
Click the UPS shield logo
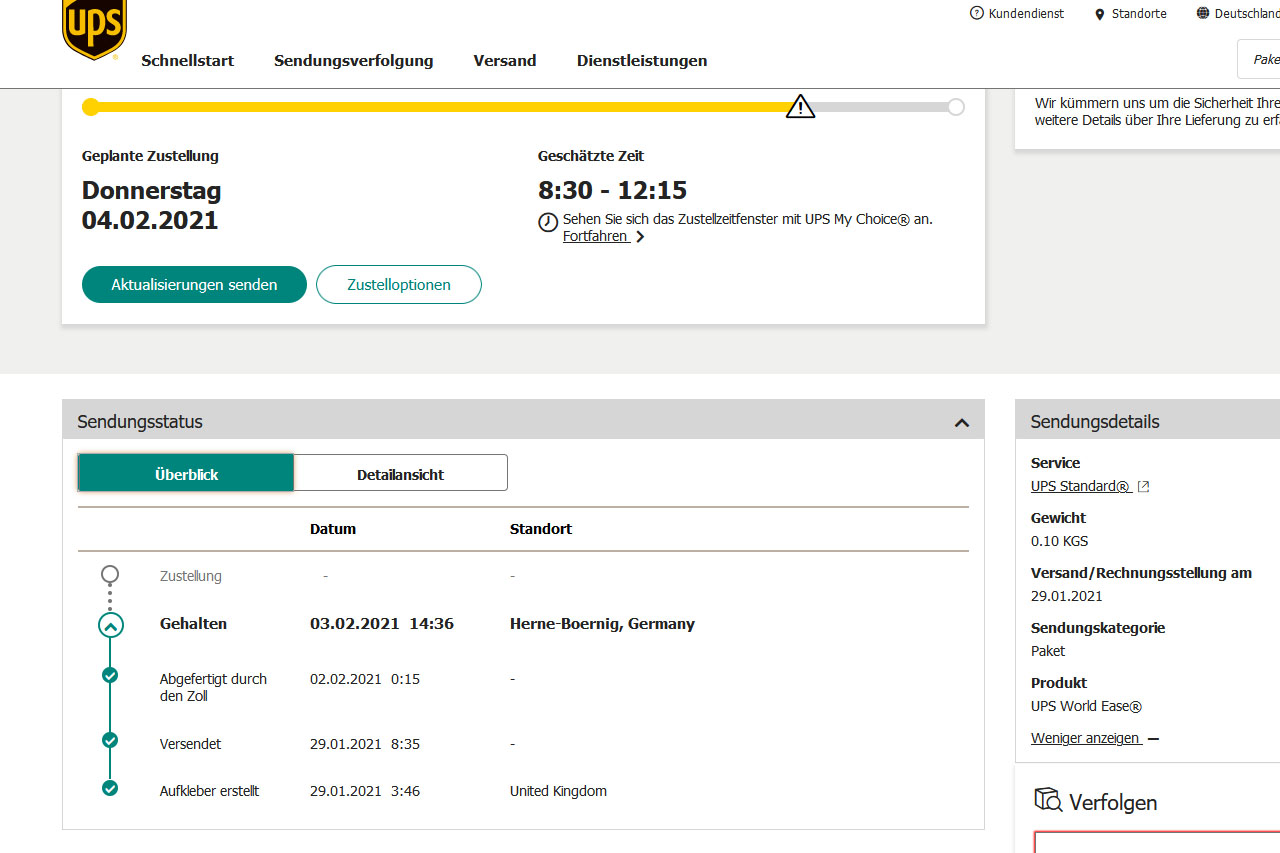point(95,28)
